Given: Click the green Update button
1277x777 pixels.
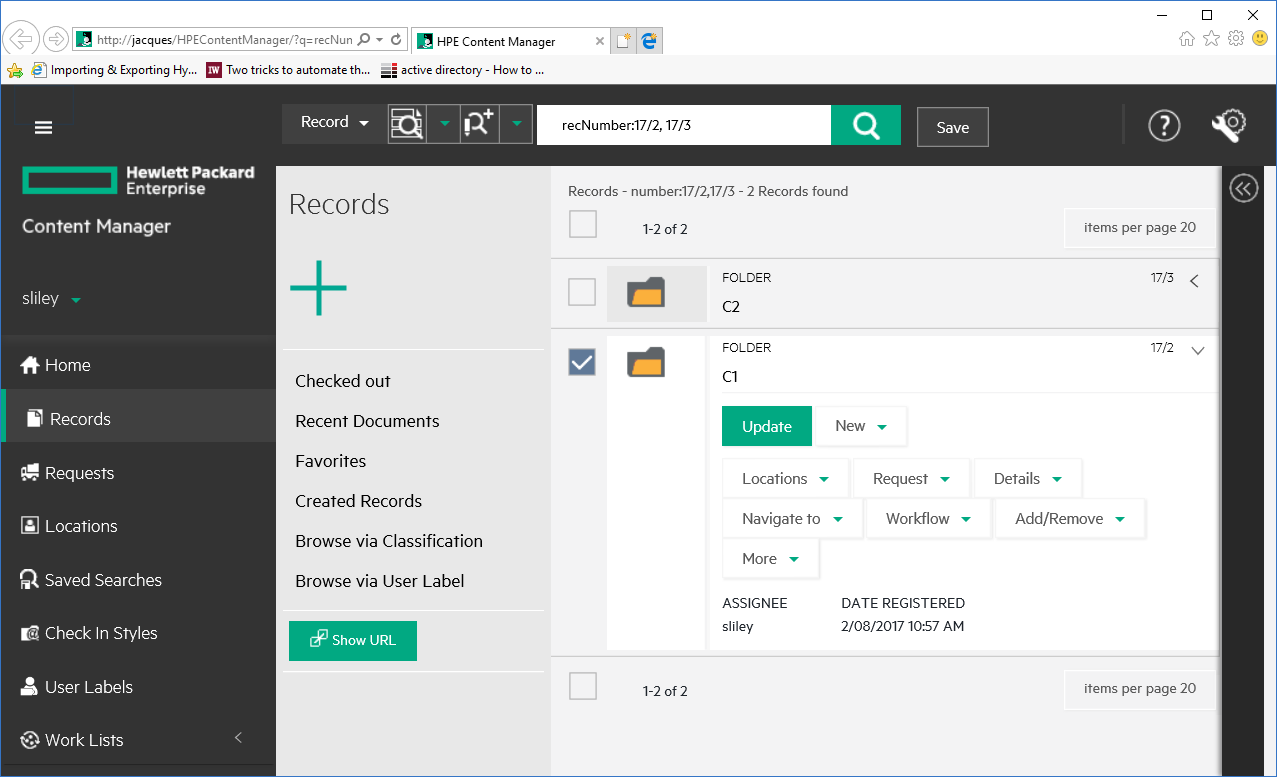Looking at the screenshot, I should [767, 426].
